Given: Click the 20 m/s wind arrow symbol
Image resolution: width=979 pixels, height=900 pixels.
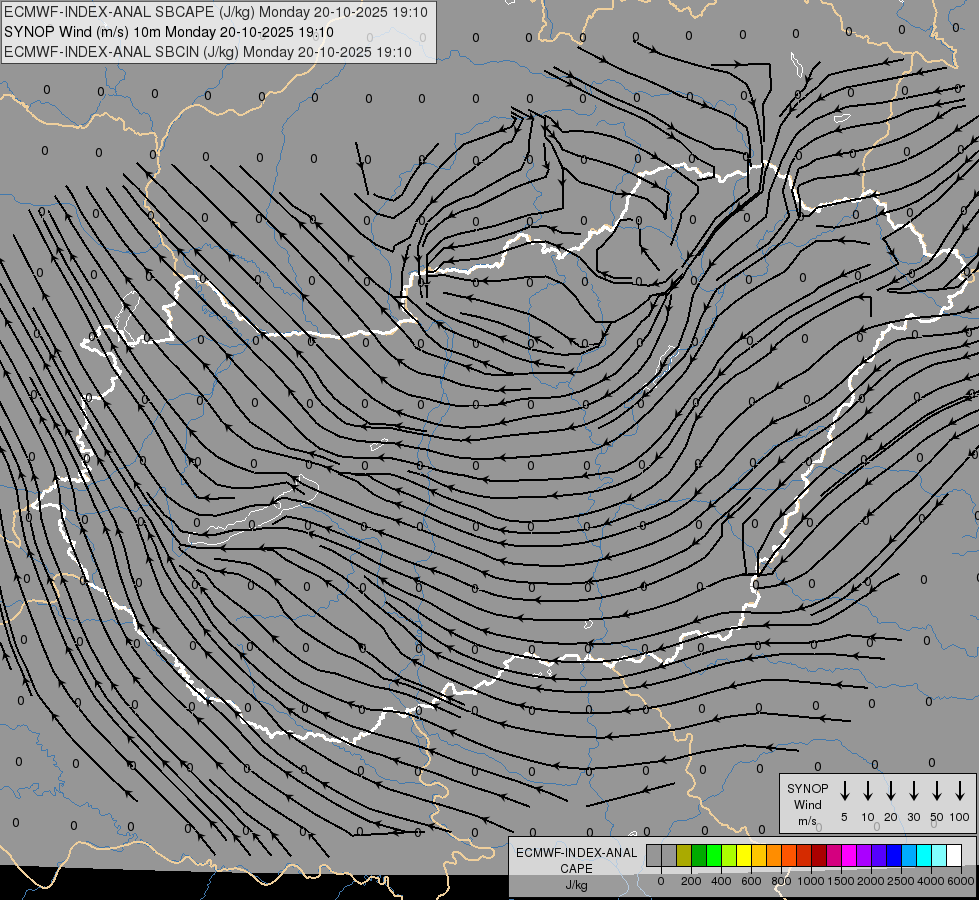Looking at the screenshot, I should (891, 791).
